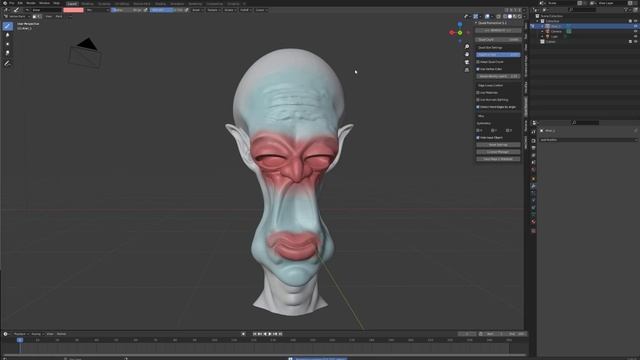
Task: Toggle Use Vertex Color checkbox
Action: [478, 69]
